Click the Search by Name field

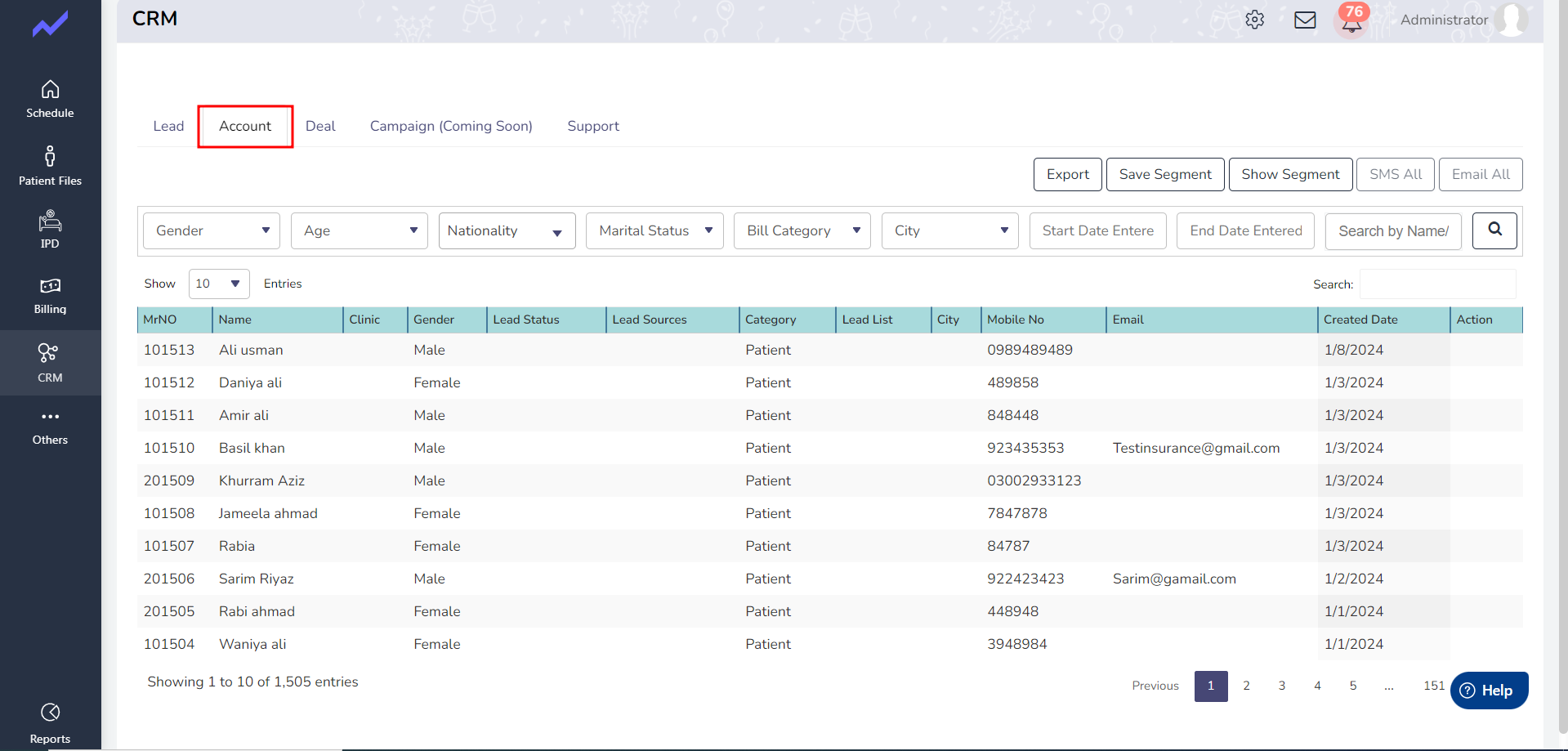click(1393, 230)
